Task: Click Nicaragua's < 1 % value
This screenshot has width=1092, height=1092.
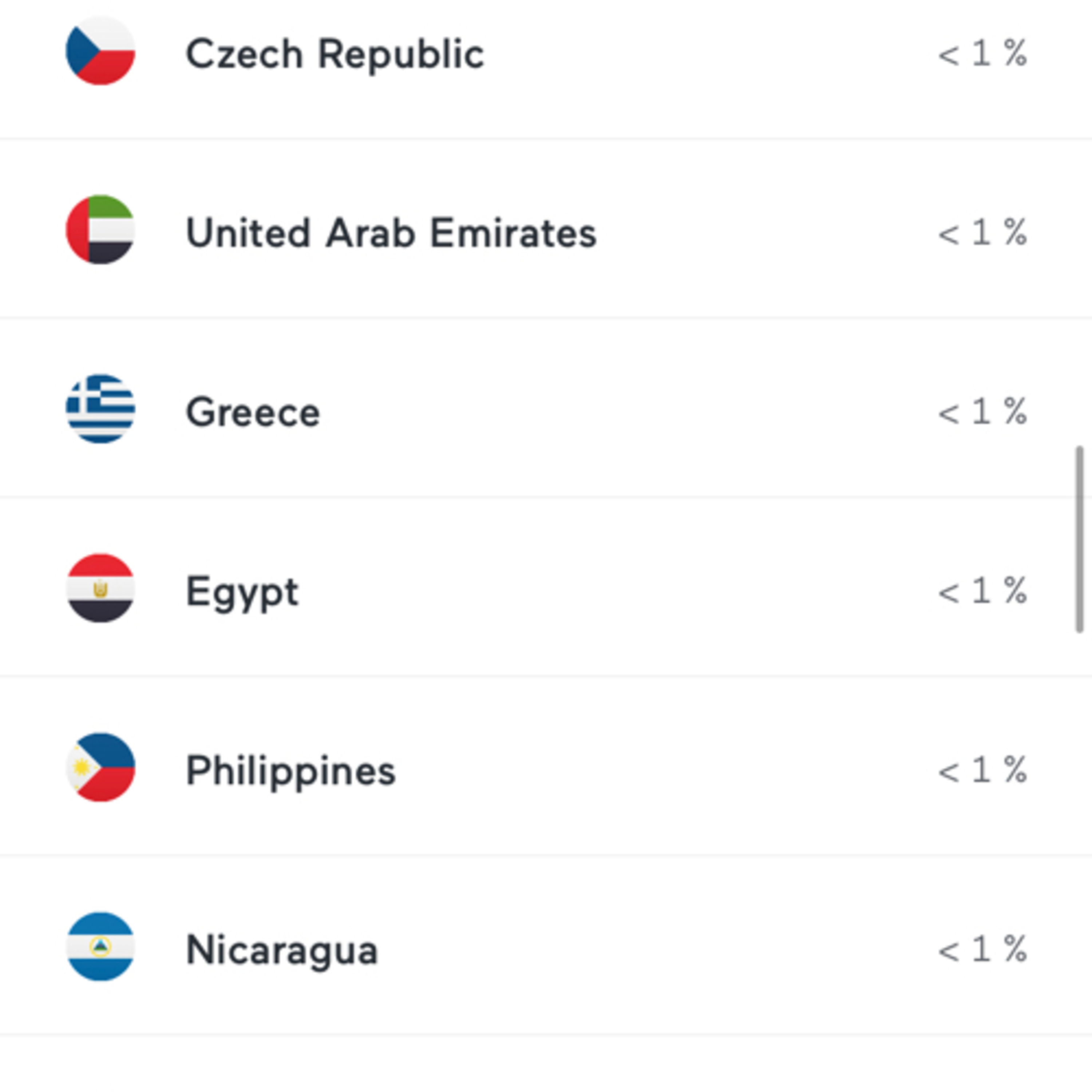Action: point(982,949)
